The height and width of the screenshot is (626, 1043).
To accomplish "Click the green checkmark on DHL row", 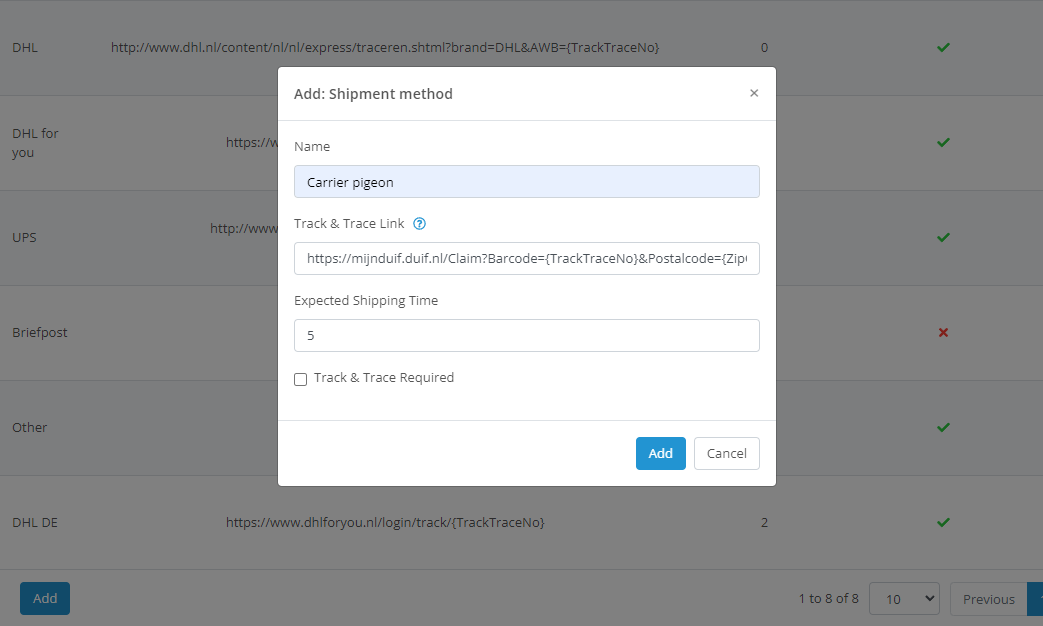I will pyautogui.click(x=943, y=47).
